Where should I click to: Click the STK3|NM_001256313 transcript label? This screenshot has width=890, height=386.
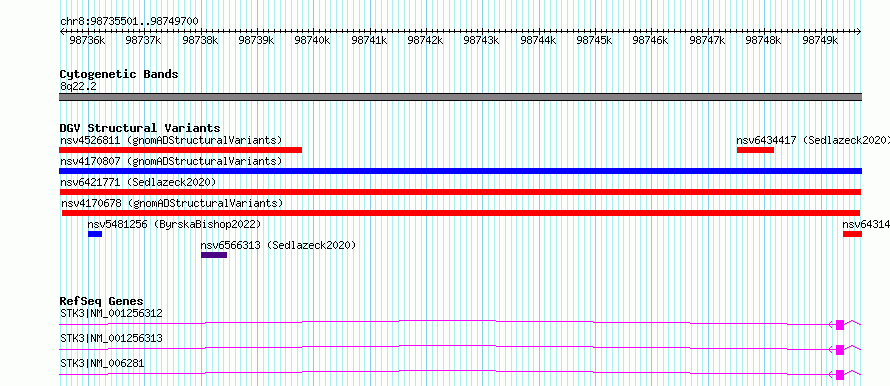(x=111, y=338)
